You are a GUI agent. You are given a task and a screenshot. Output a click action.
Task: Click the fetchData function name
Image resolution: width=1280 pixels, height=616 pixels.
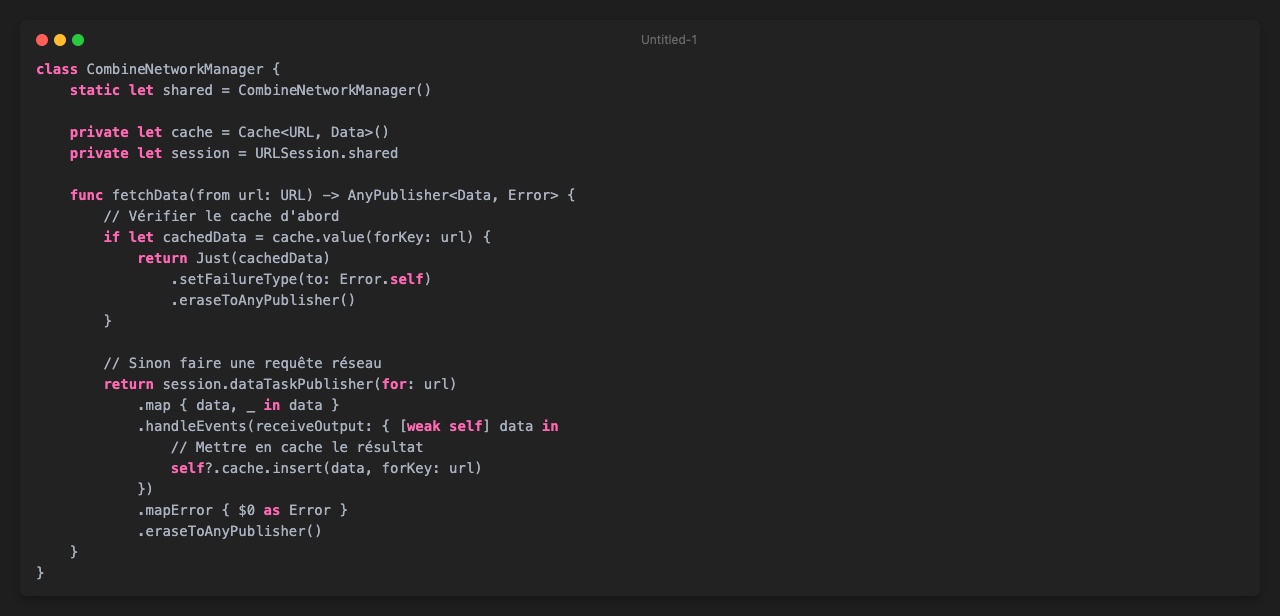tap(150, 195)
